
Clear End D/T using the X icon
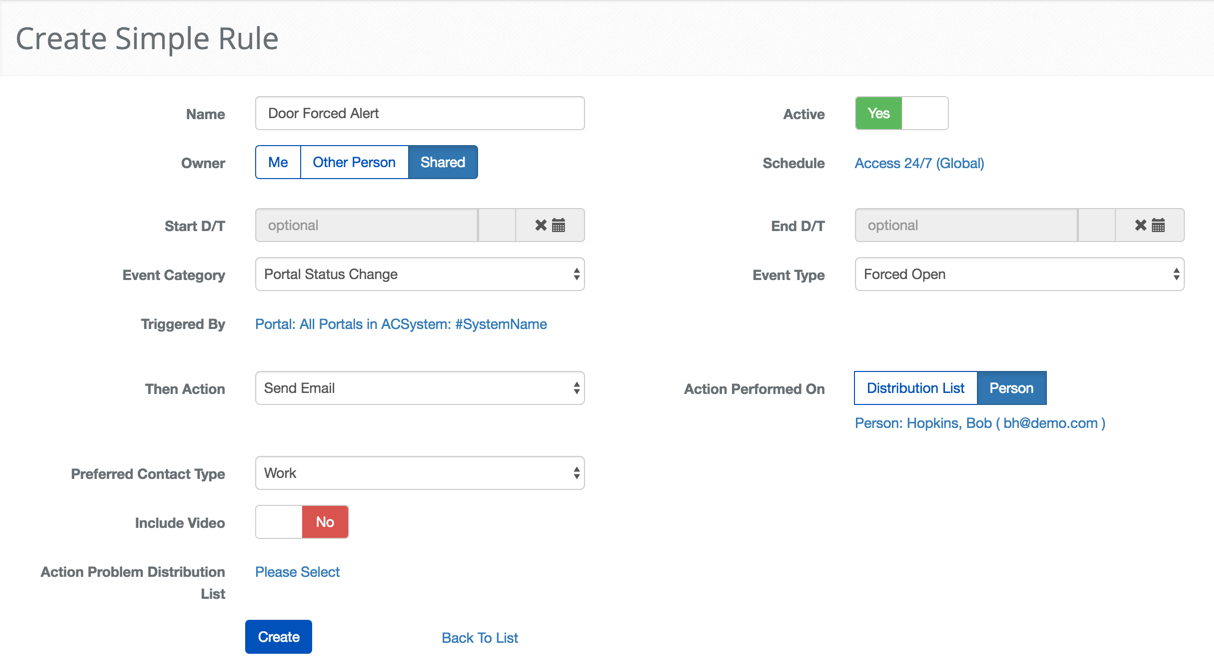(x=1140, y=226)
